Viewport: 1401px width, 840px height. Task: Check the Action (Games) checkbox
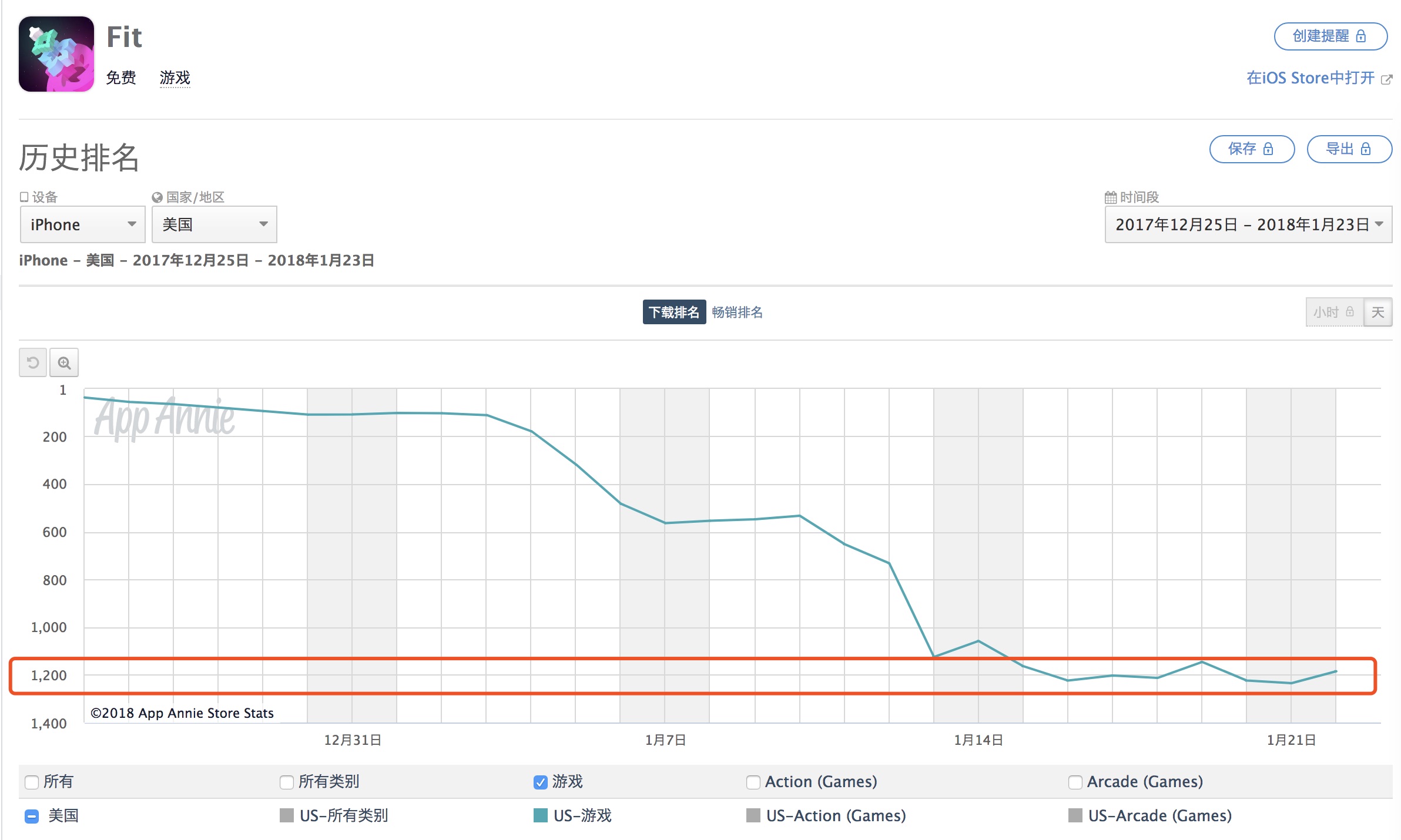point(753,782)
